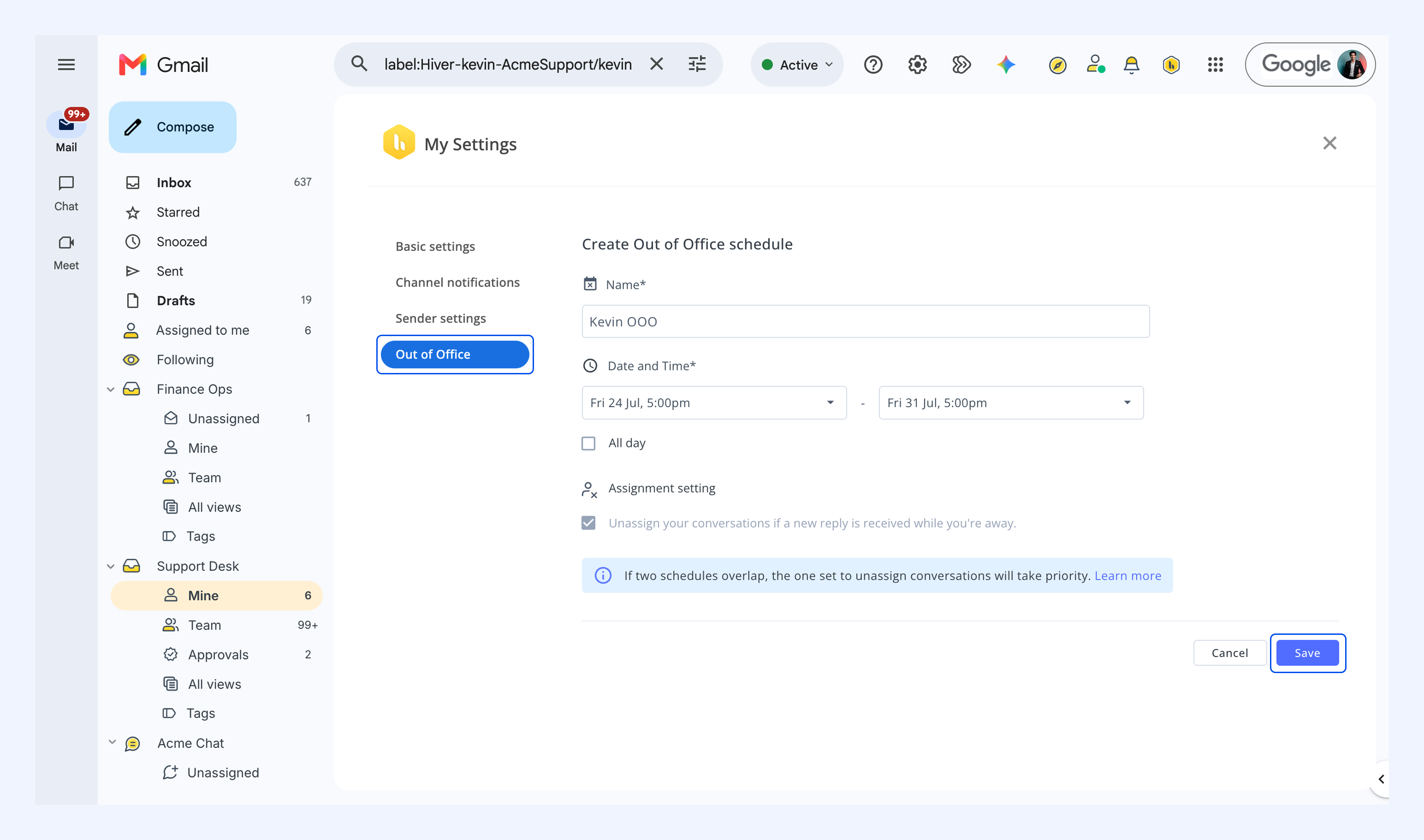Click the yellow compass icon in the header
Image resolution: width=1424 pixels, height=840 pixels.
1057,65
